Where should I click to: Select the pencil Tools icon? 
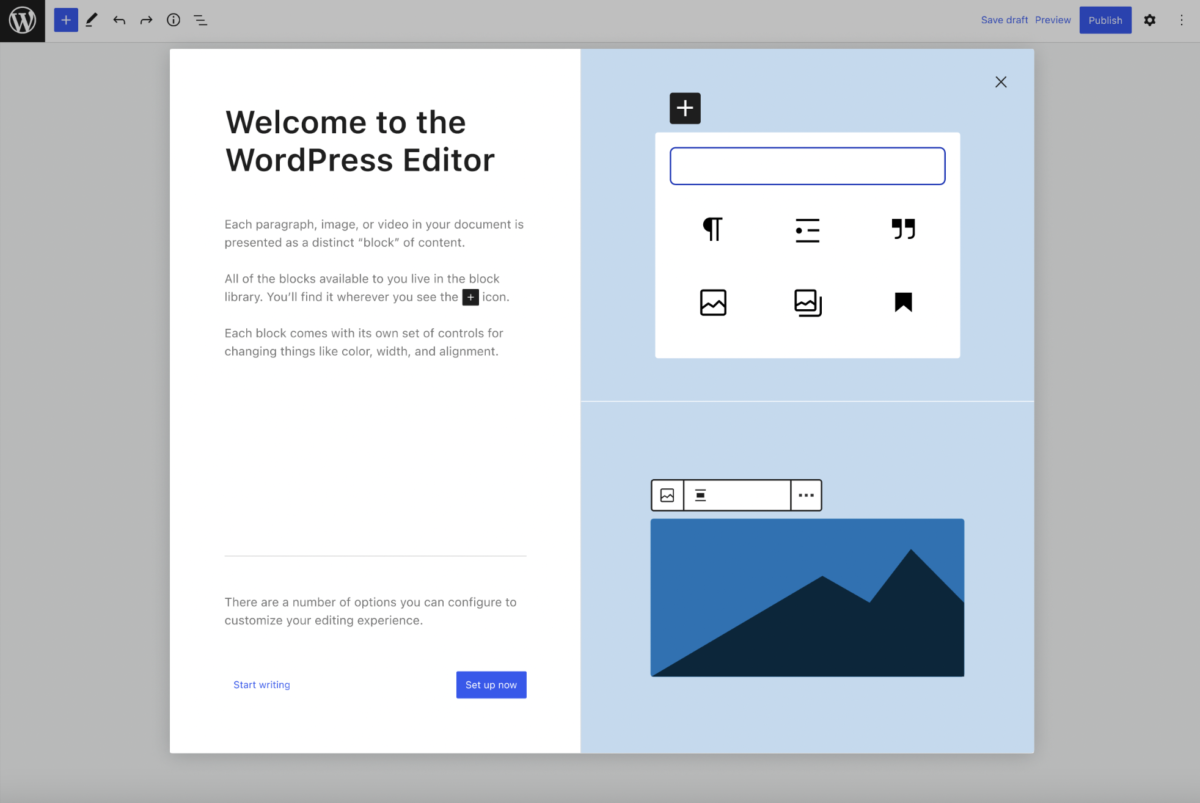coord(92,20)
